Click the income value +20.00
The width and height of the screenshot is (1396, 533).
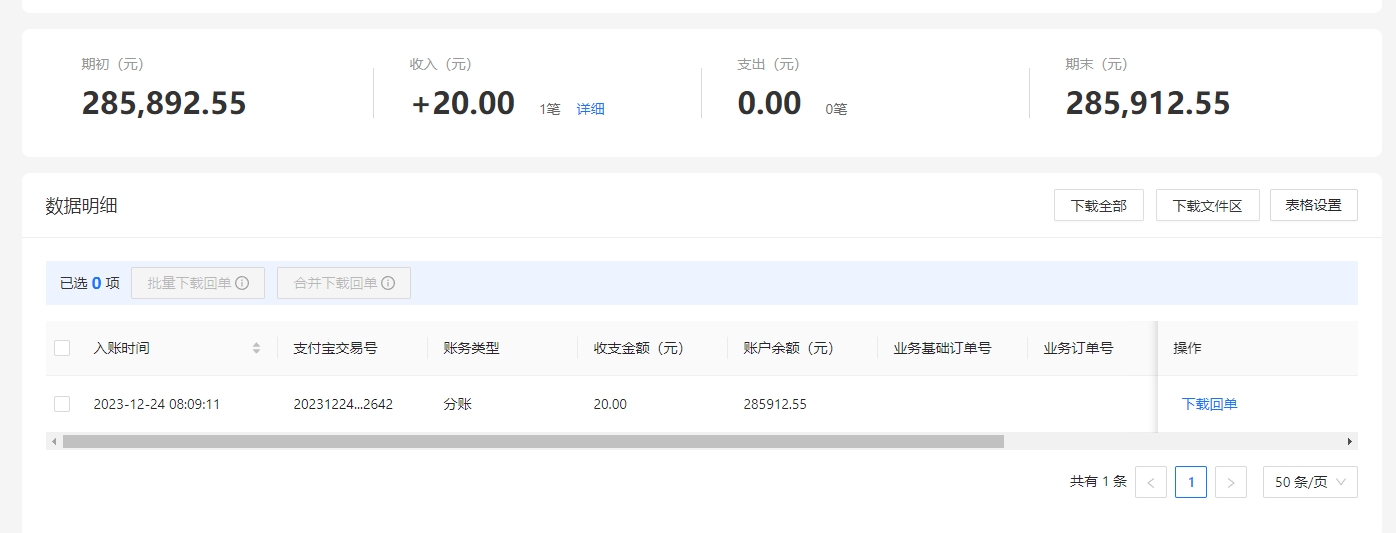click(x=463, y=103)
